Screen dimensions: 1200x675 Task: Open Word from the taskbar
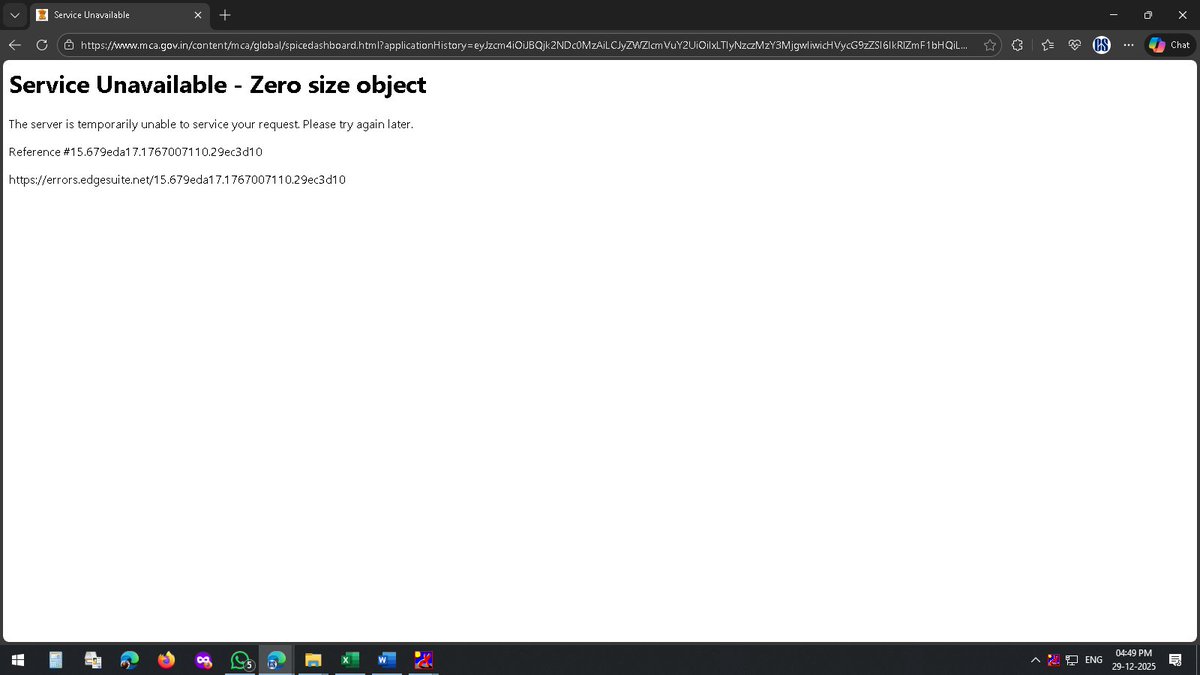pyautogui.click(x=387, y=660)
